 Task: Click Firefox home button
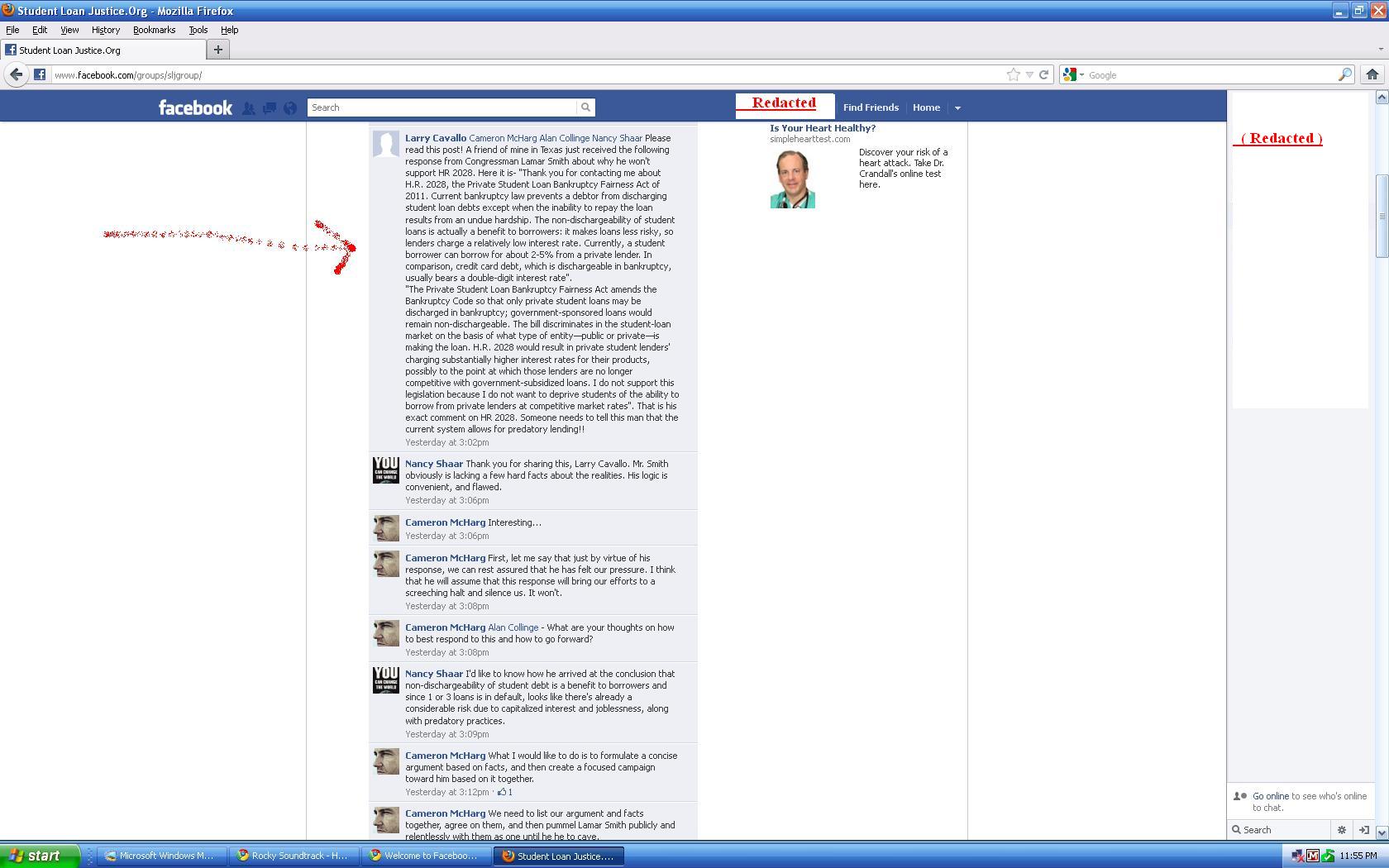pos(1372,74)
